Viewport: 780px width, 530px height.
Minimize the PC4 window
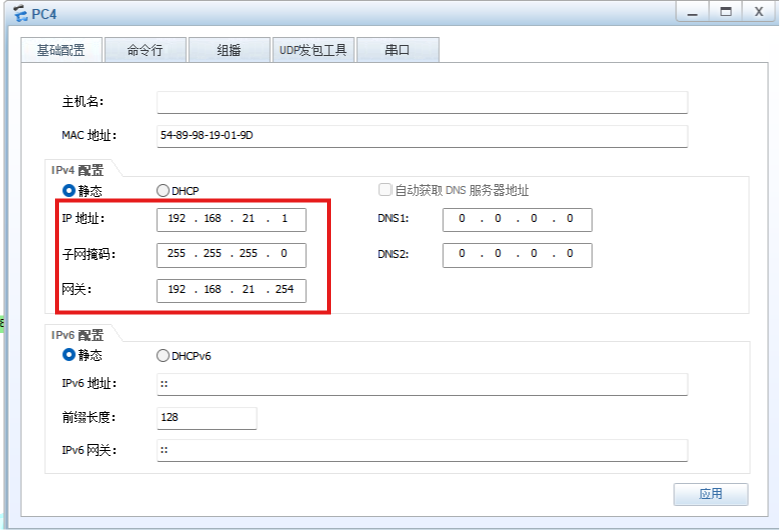coord(692,12)
